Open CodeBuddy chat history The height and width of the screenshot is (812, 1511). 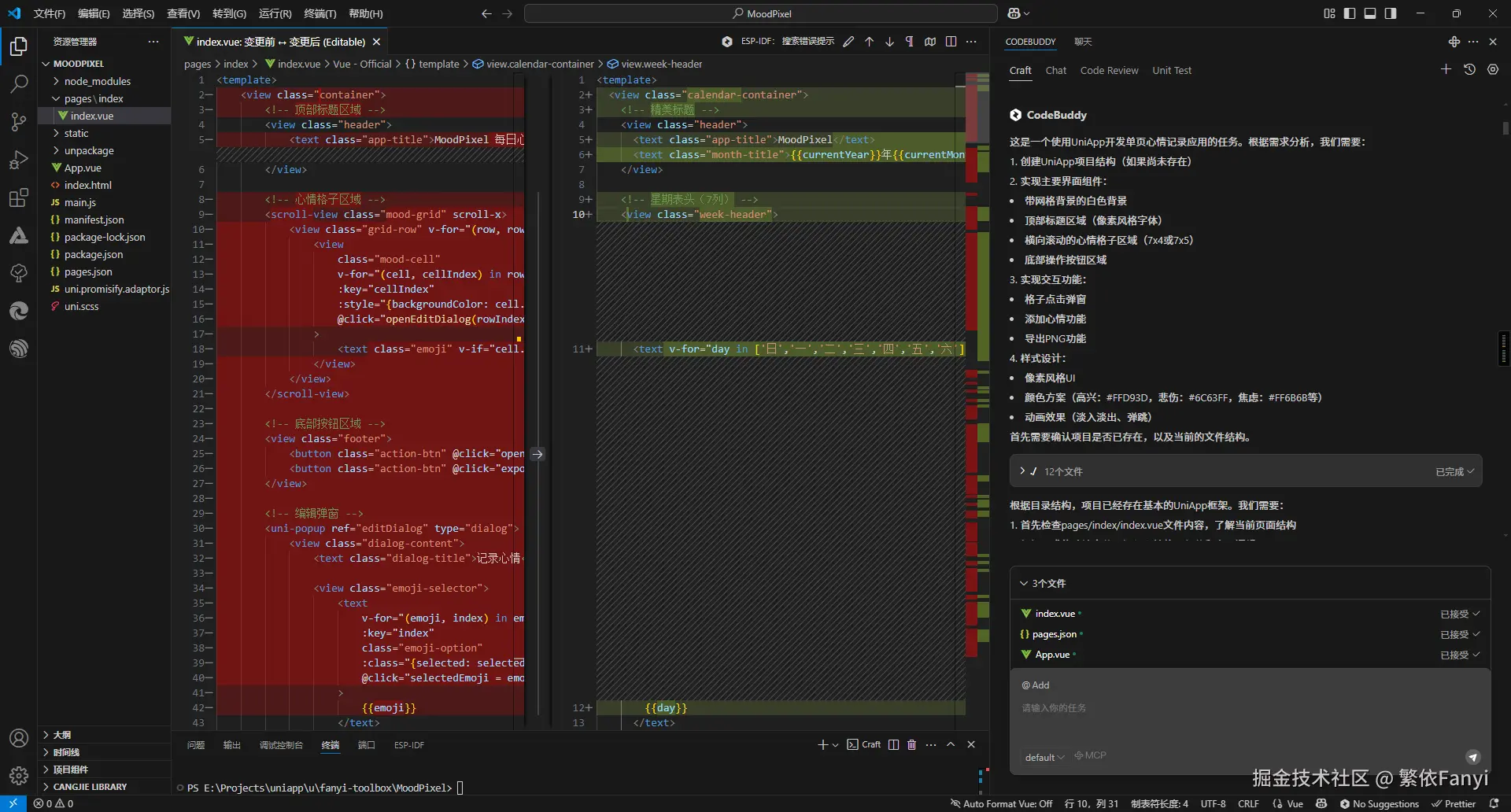tap(1469, 70)
